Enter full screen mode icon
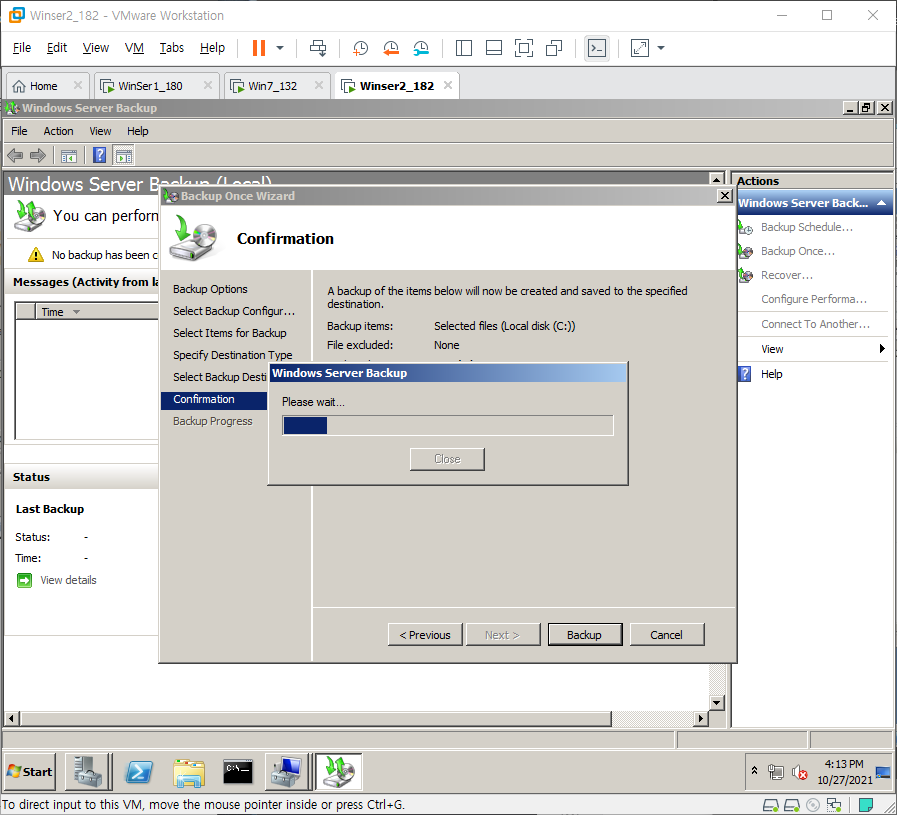 (523, 48)
